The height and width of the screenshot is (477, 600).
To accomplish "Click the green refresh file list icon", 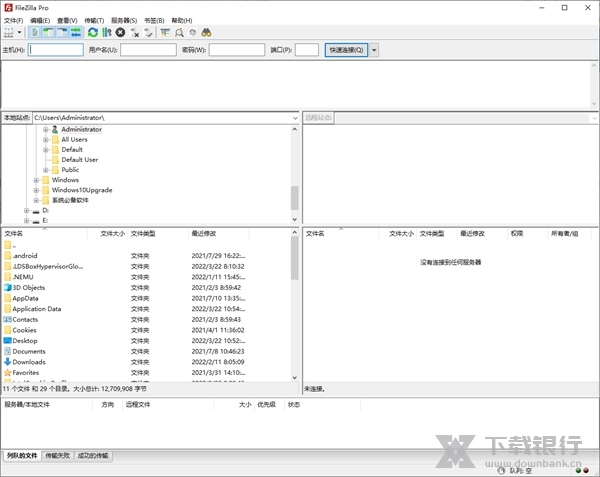I will pos(93,33).
